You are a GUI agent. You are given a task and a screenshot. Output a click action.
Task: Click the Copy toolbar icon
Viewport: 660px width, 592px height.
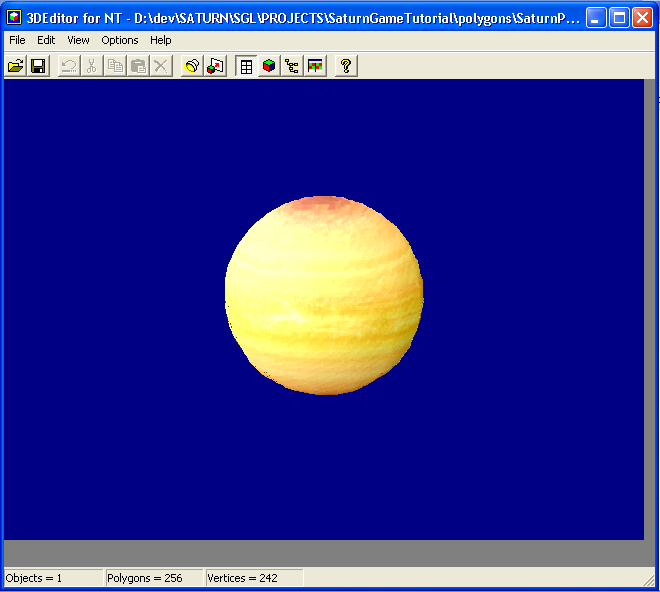tap(115, 66)
